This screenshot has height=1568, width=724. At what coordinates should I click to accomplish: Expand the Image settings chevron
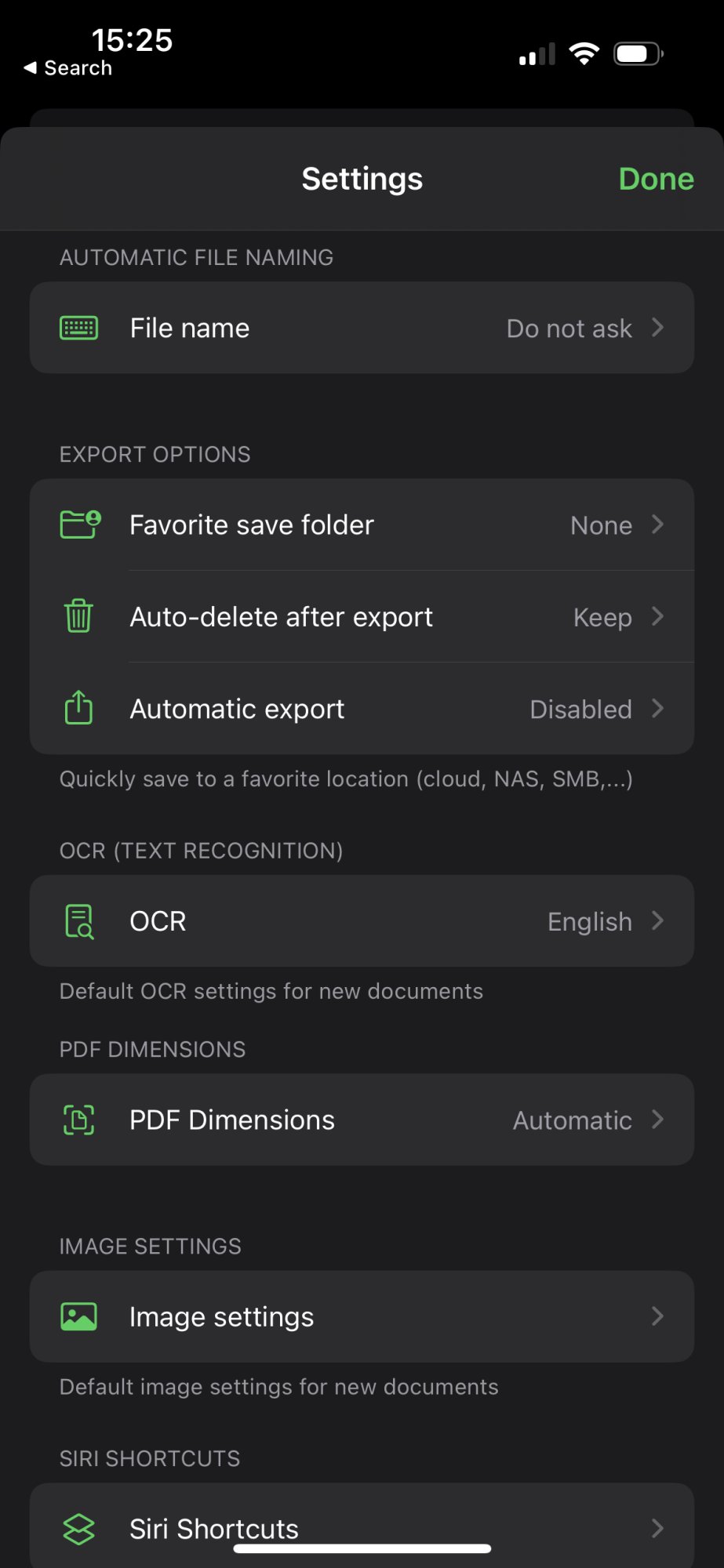[x=657, y=1316]
